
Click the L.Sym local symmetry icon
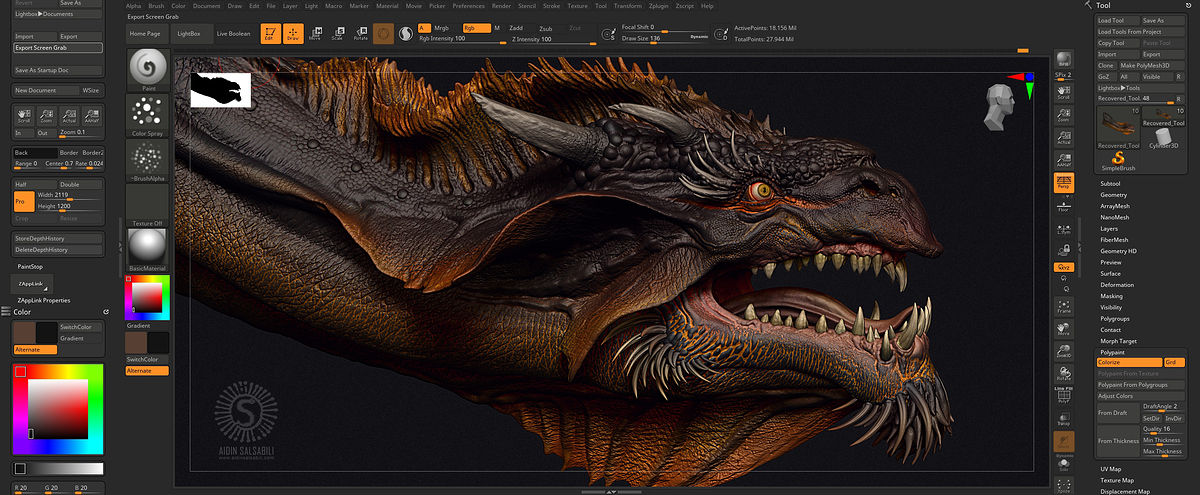(1063, 228)
